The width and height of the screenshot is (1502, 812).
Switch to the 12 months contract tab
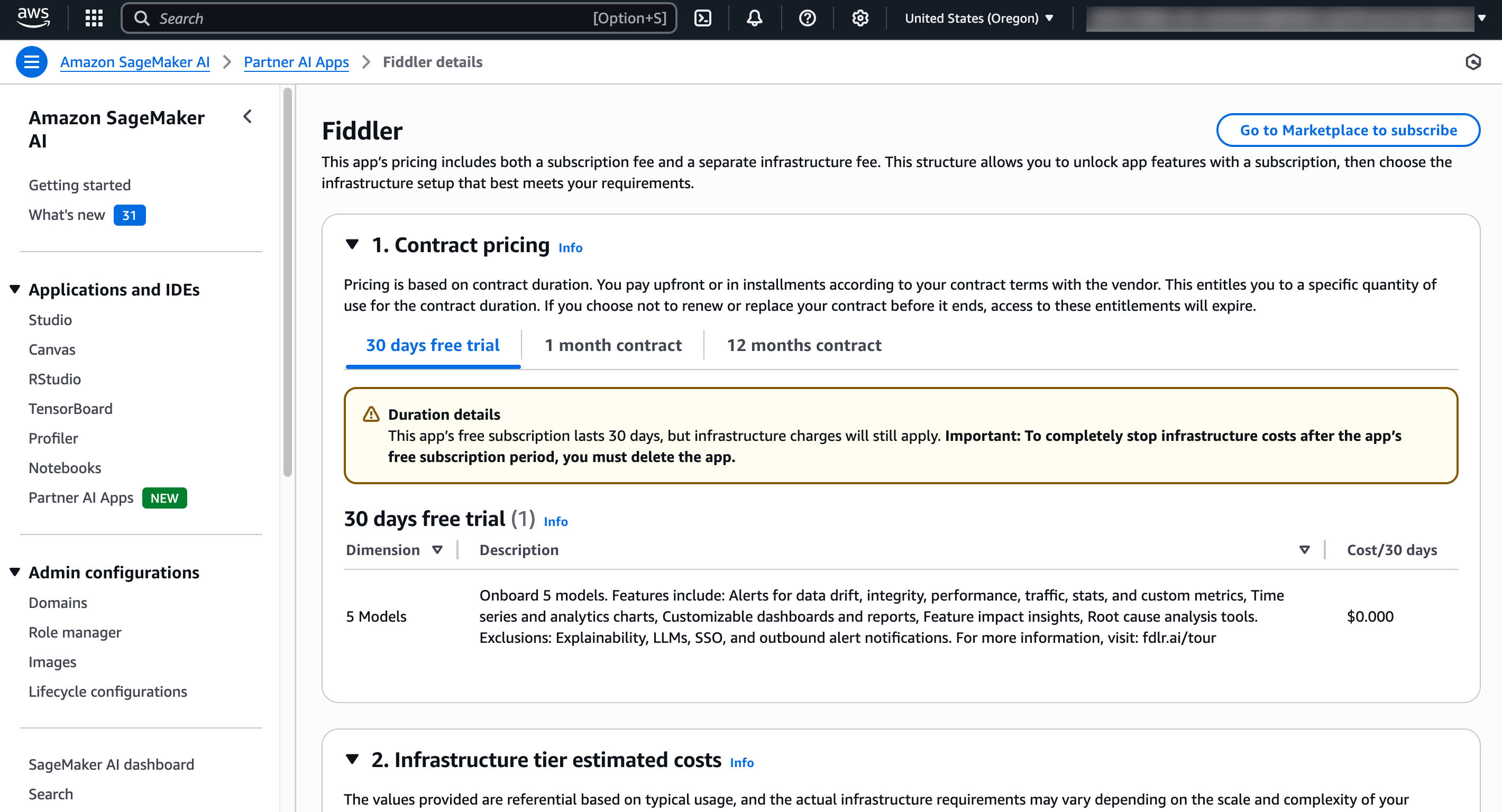pyautogui.click(x=803, y=345)
